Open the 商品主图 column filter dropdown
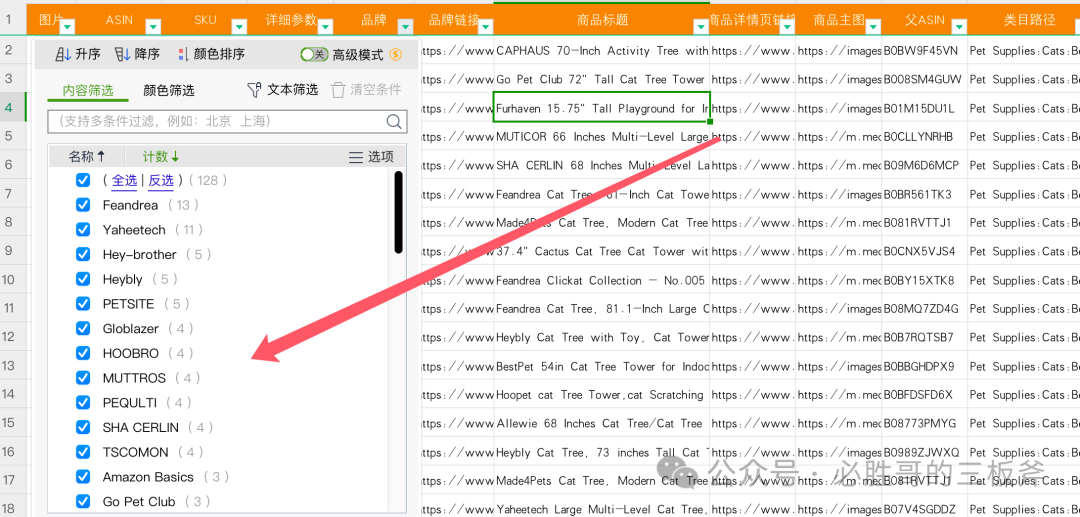This screenshot has width=1080, height=517. [x=873, y=28]
